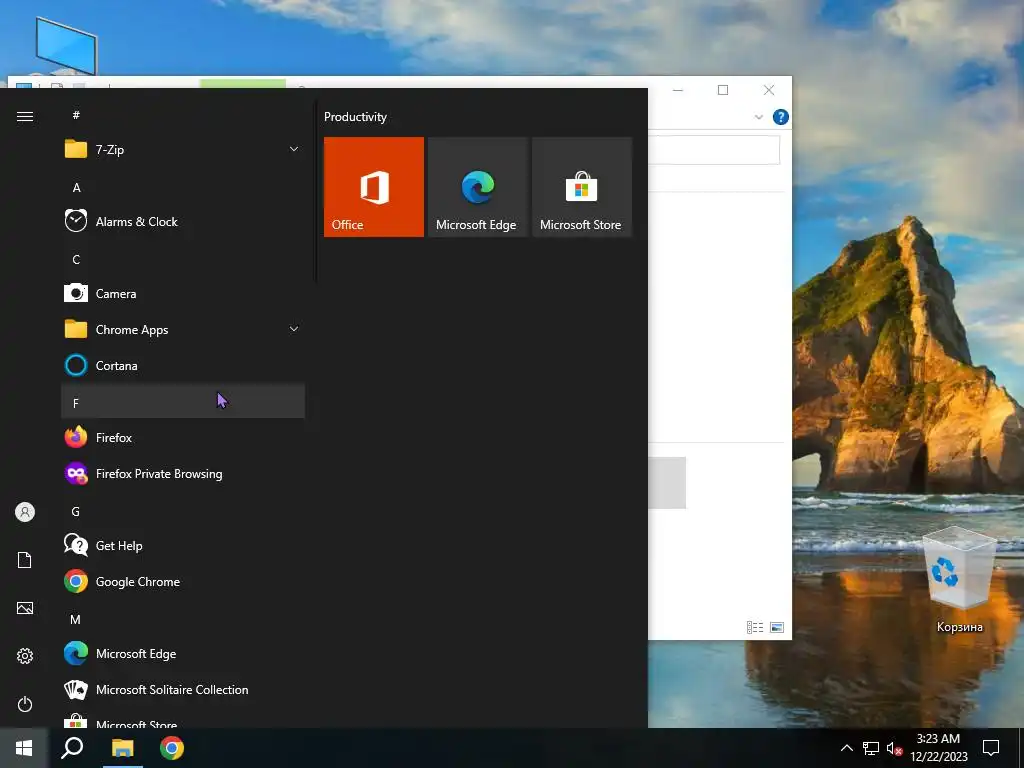
Task: Click the user account icon in Start sidebar
Action: pyautogui.click(x=25, y=512)
